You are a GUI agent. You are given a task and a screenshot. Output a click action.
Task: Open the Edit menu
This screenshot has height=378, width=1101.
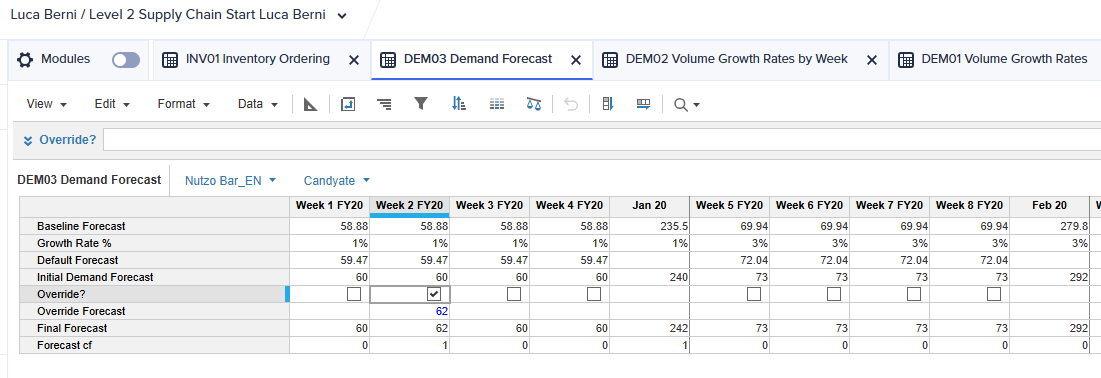(x=112, y=104)
